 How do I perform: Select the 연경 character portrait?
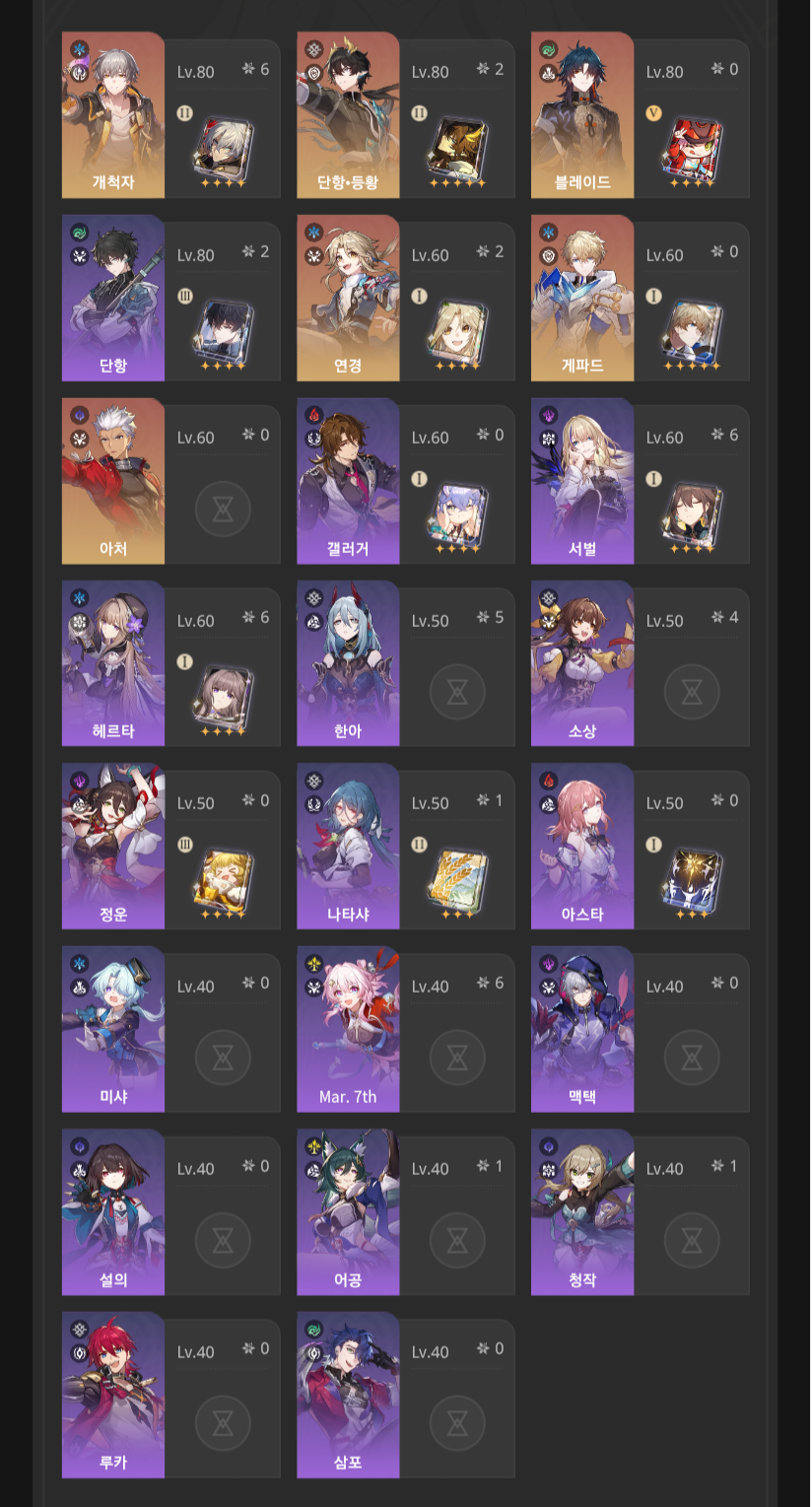click(x=348, y=298)
